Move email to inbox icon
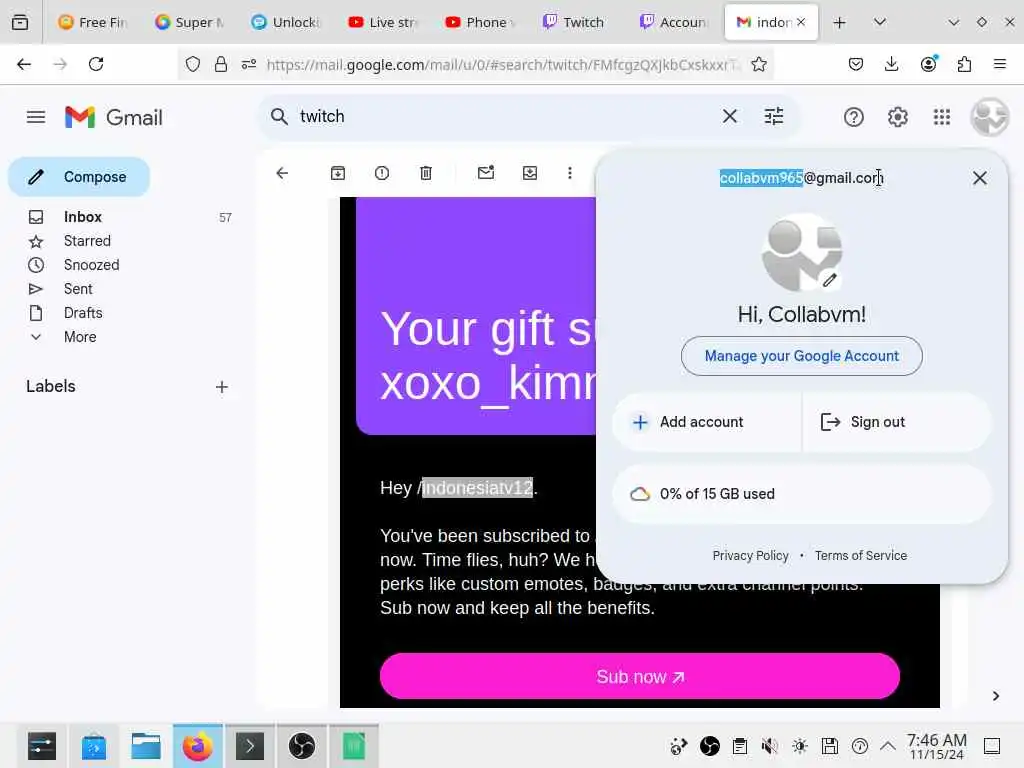Viewport: 1024px width, 768px height. [x=530, y=173]
